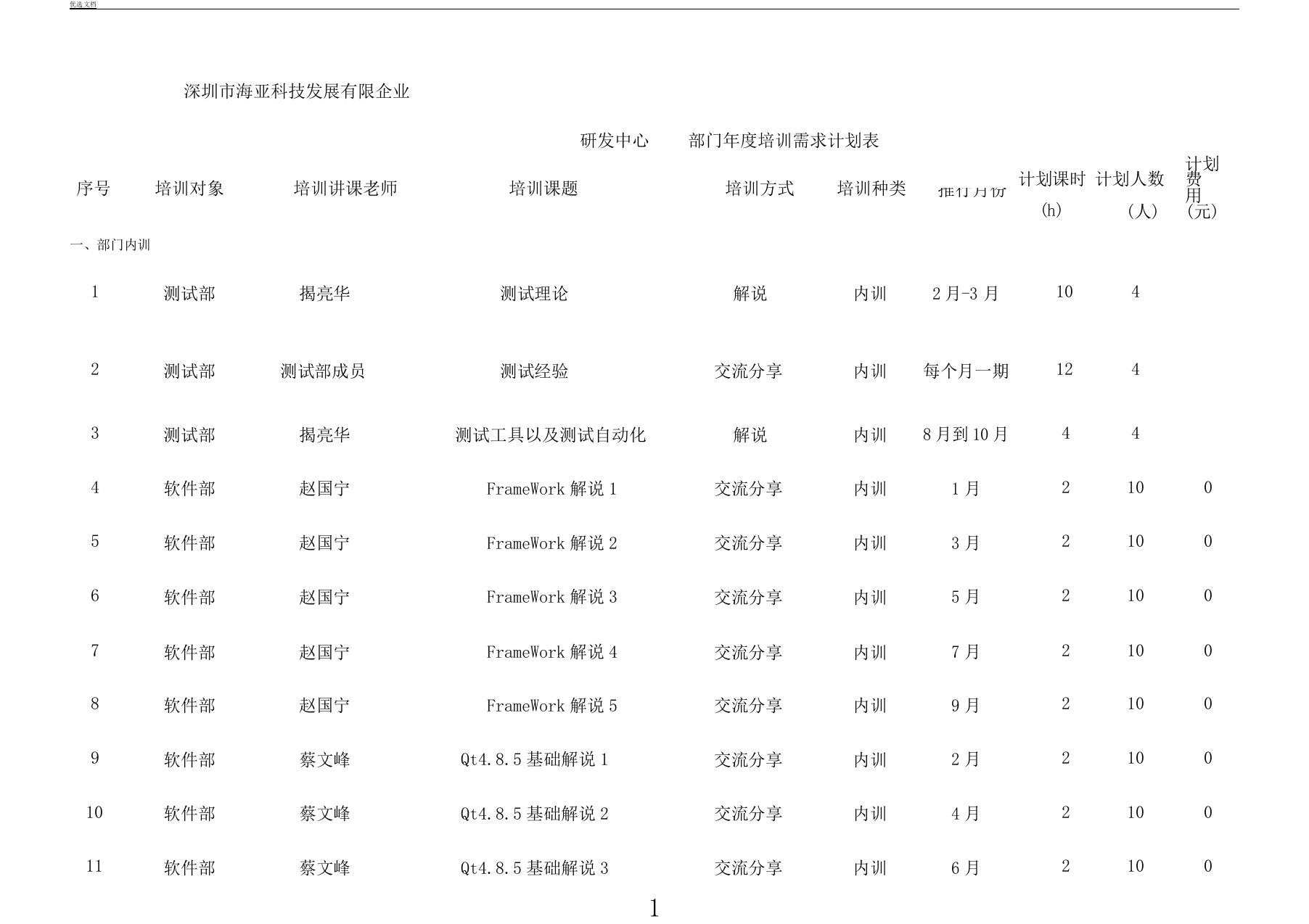The image size is (1309, 924).
Task: Click 揭亮华 teacher cell in row 1
Action: point(324,294)
